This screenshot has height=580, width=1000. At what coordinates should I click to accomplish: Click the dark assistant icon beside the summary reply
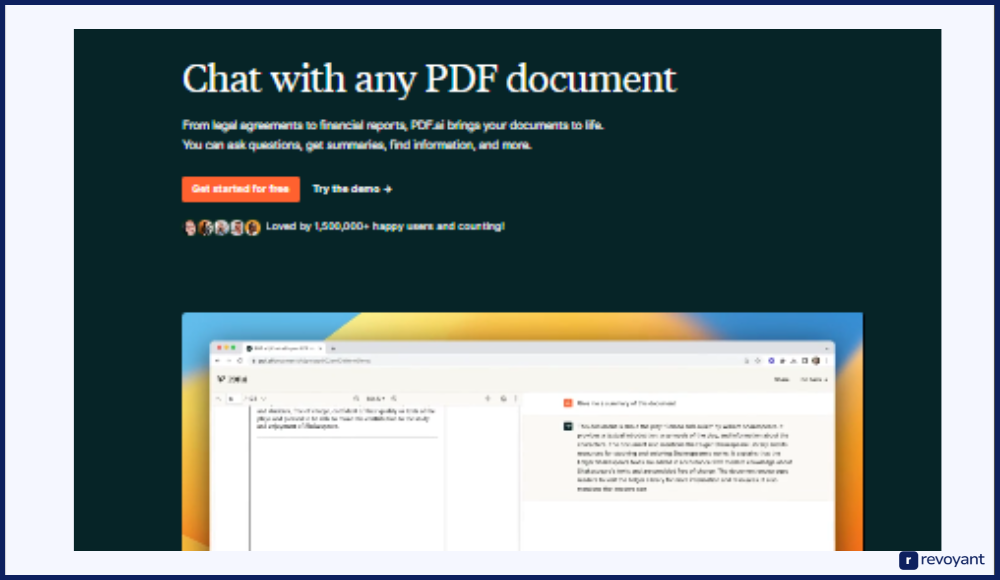coord(568,426)
